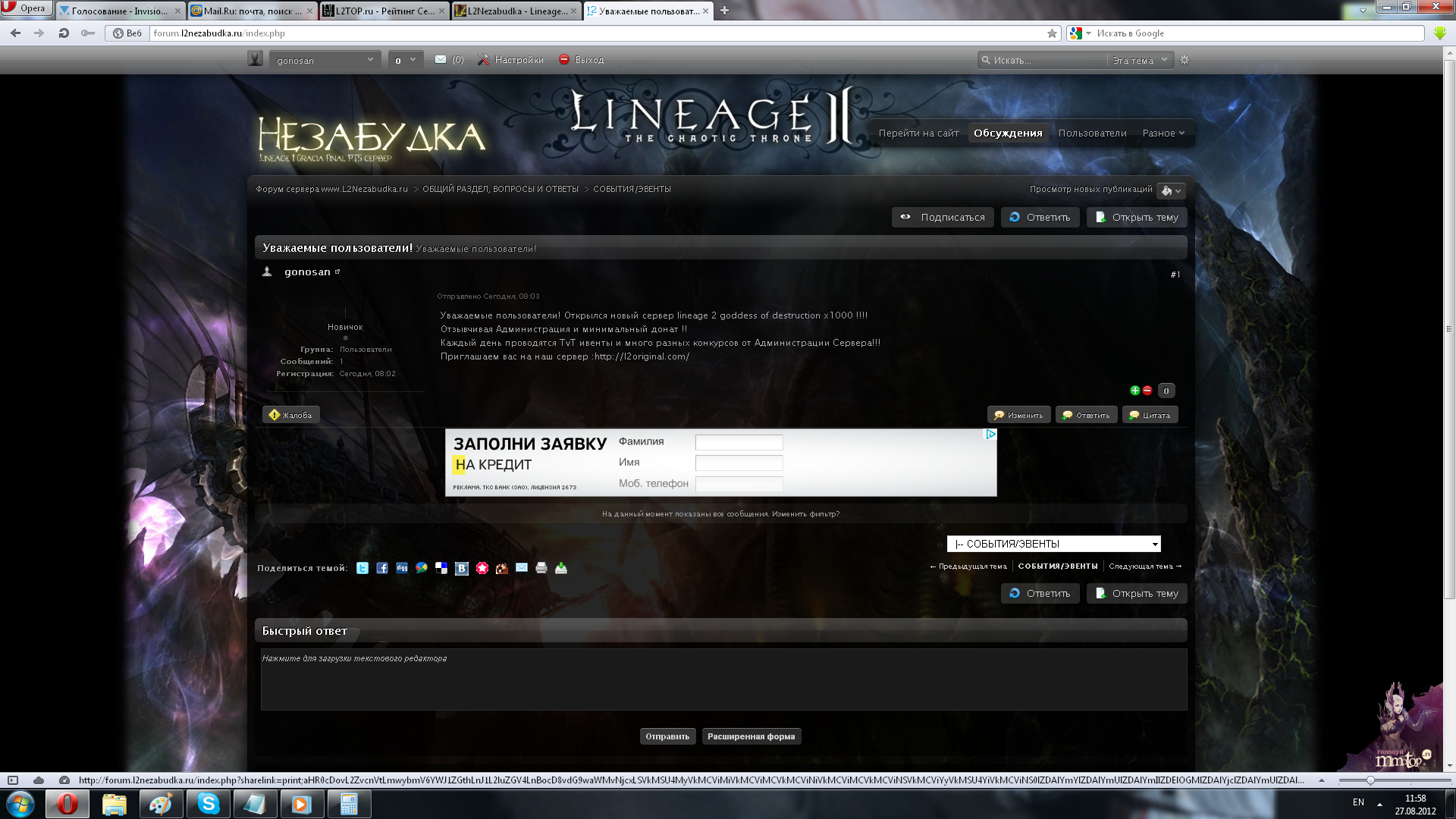Share topic on VKontakte
The width and height of the screenshot is (1456, 819).
(461, 568)
